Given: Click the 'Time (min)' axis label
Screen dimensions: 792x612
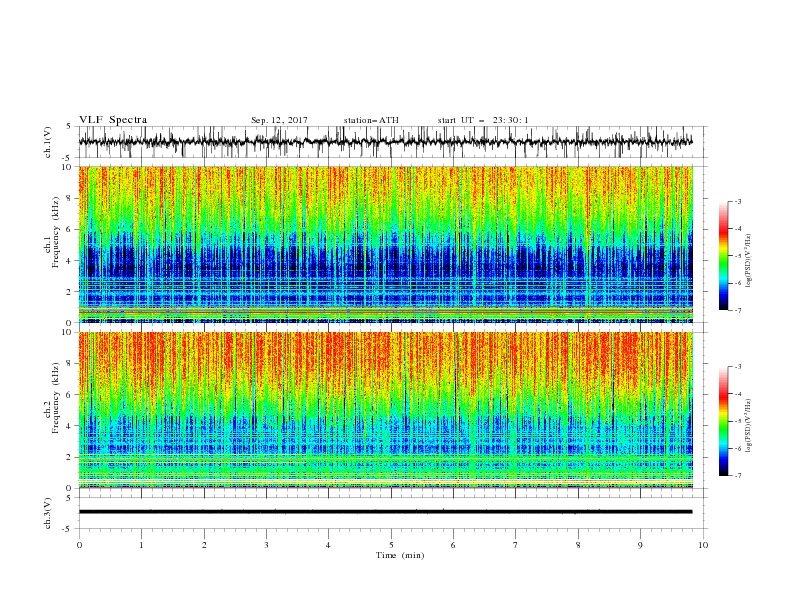Looking at the screenshot, I should click(400, 555).
